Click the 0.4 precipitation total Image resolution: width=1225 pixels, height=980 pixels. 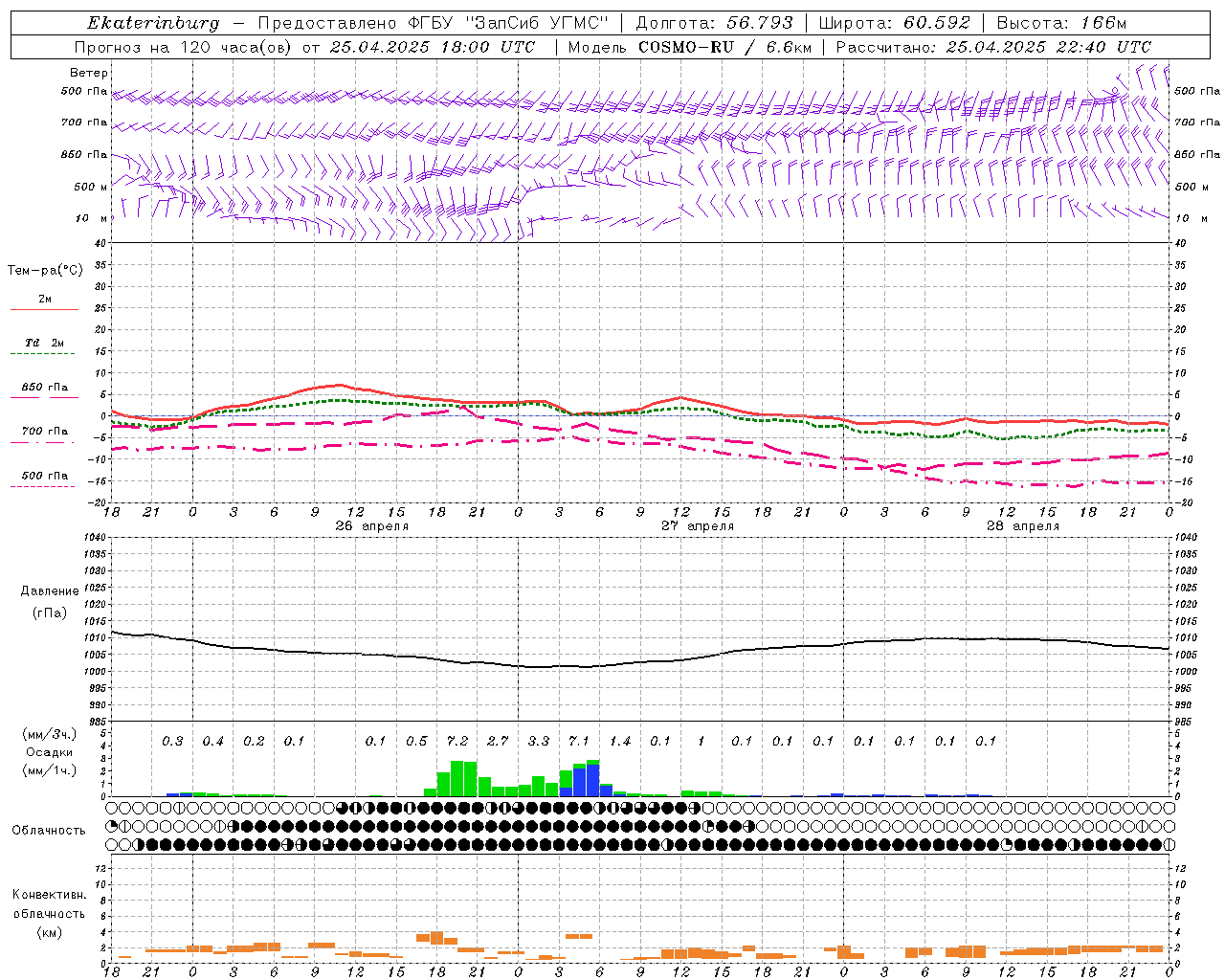(212, 741)
